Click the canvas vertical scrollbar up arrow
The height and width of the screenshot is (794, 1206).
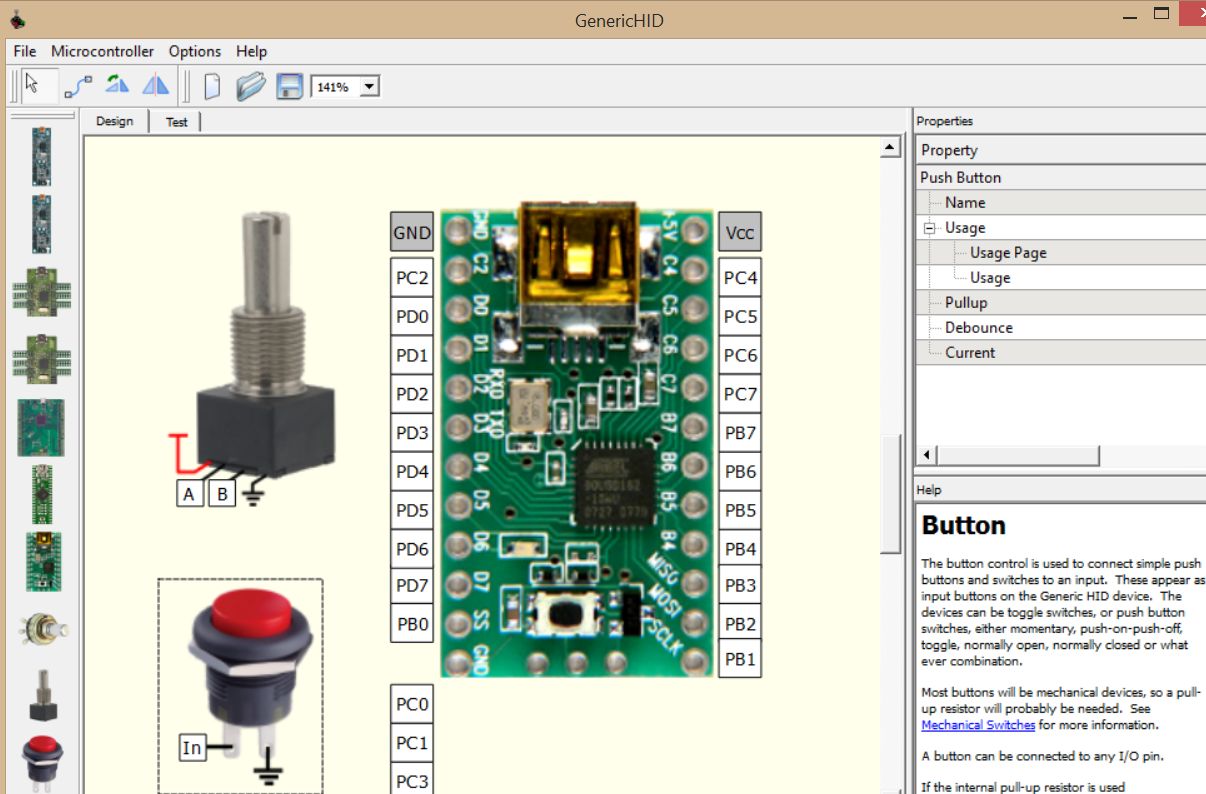tap(890, 149)
